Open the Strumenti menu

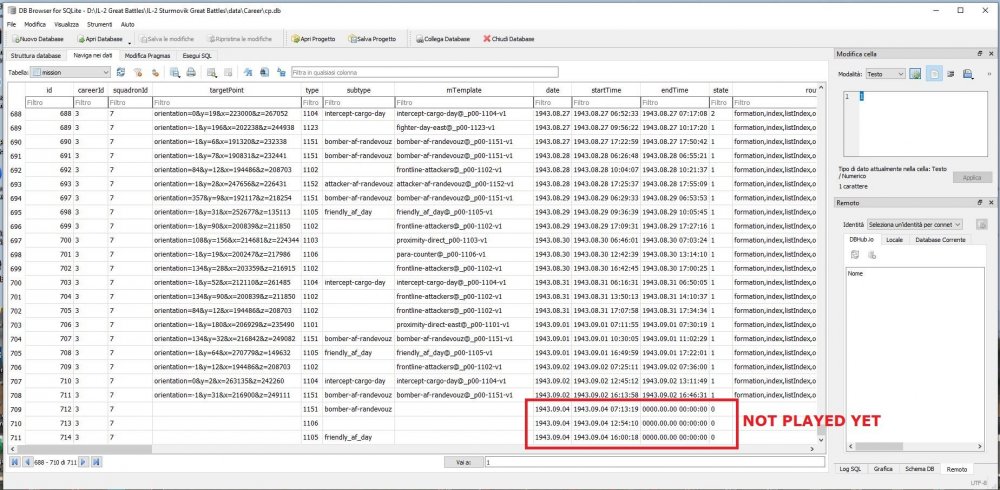tap(99, 23)
